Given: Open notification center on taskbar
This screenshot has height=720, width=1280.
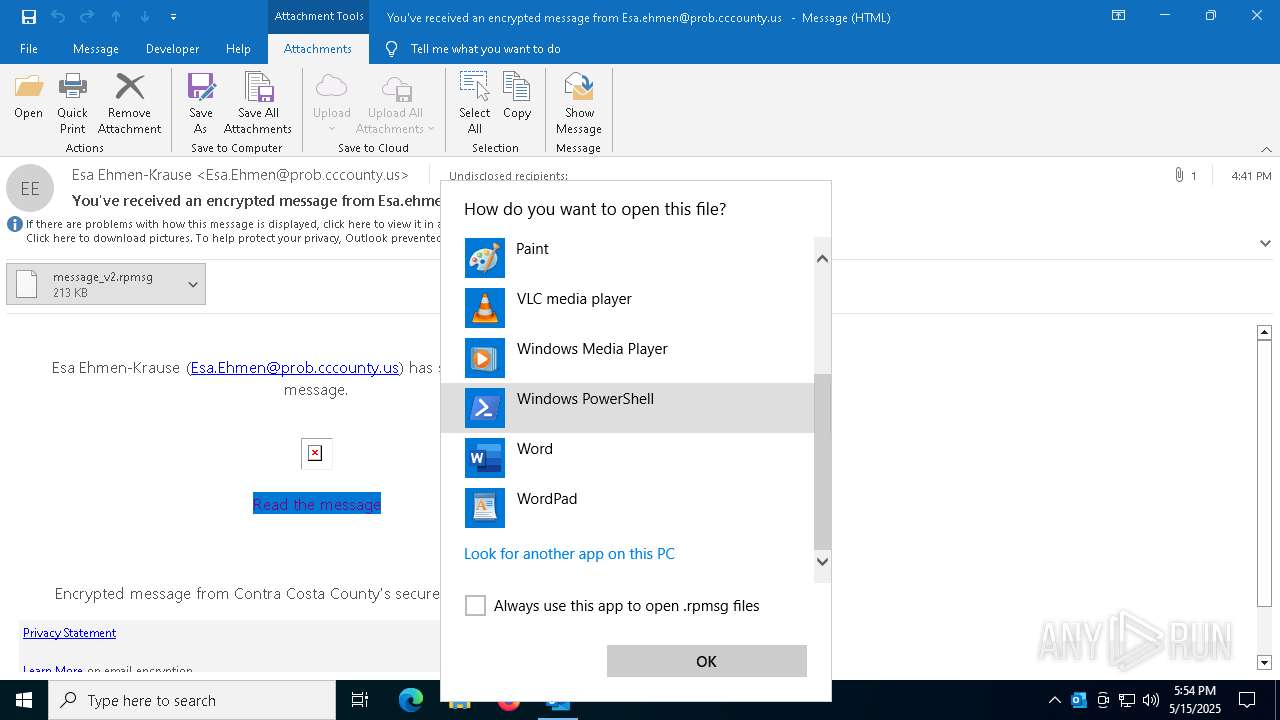Looking at the screenshot, I should [1247, 700].
